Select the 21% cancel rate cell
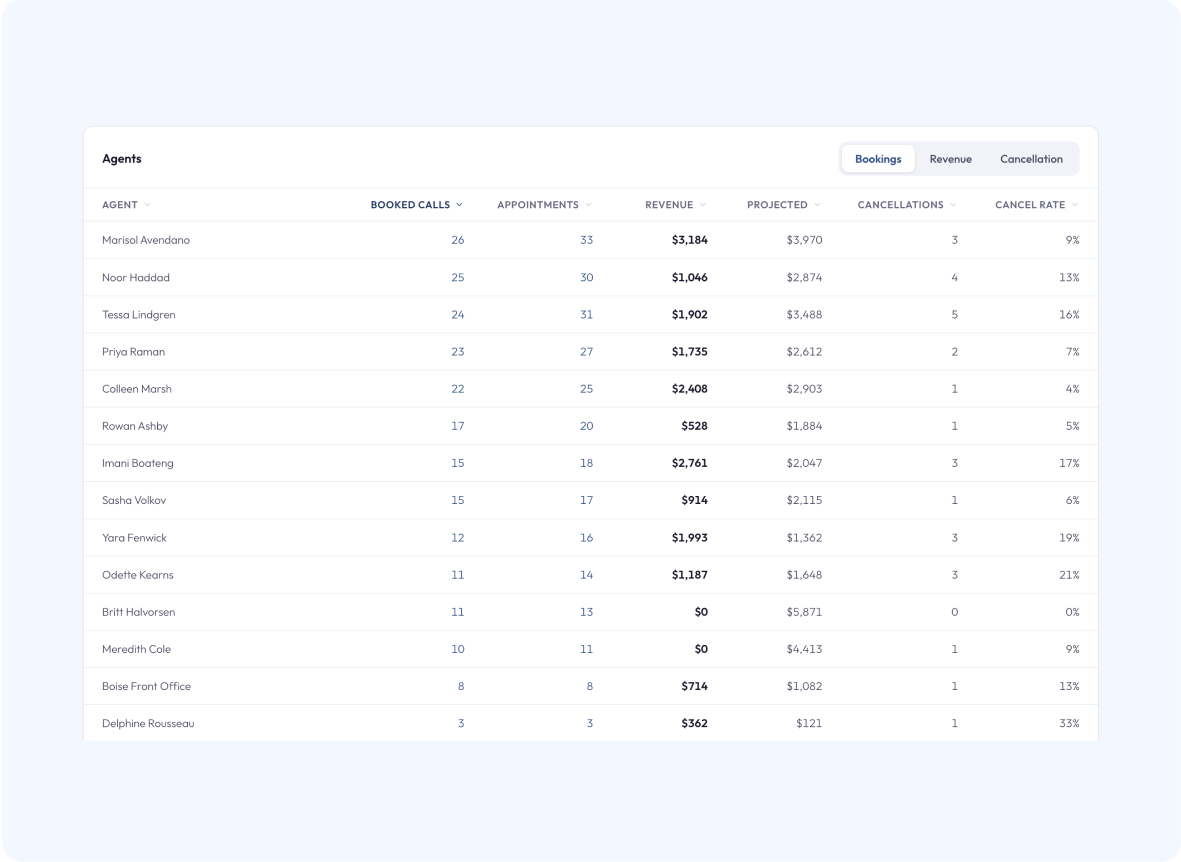The width and height of the screenshot is (1181, 862). click(x=1069, y=575)
